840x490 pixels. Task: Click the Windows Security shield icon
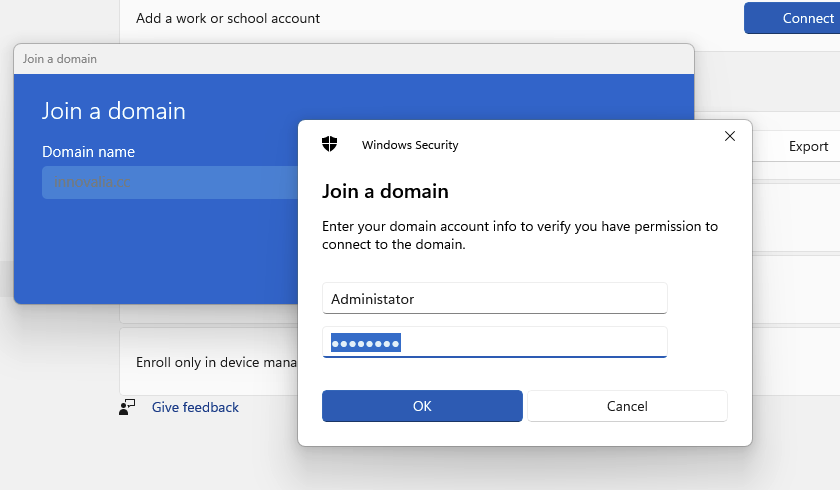click(329, 144)
